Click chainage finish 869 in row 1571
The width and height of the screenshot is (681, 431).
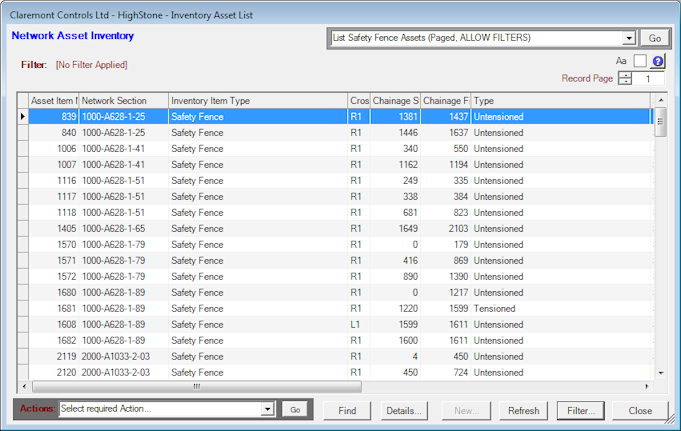coord(446,260)
